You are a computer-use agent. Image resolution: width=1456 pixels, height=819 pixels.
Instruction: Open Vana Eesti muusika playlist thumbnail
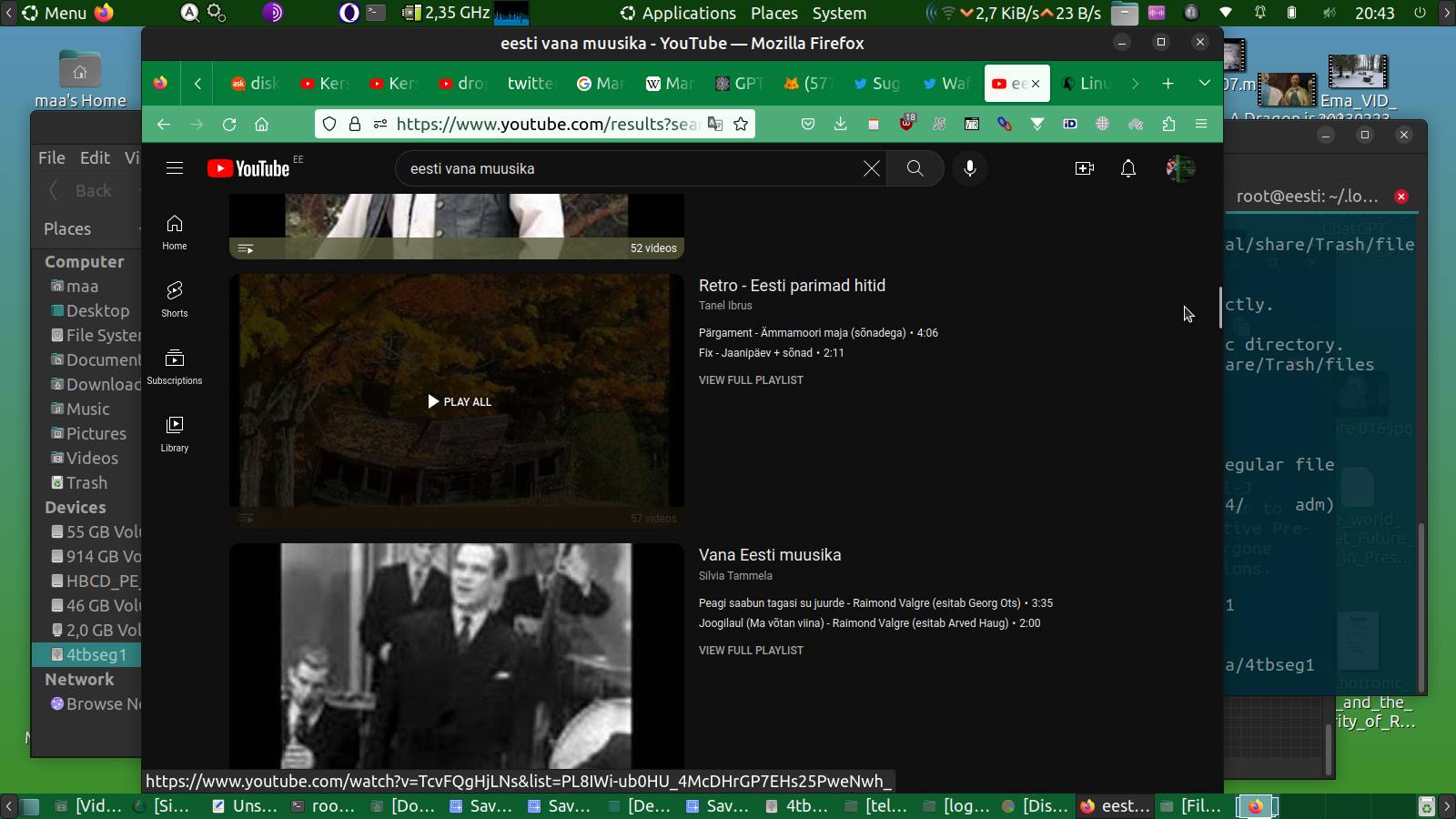click(456, 655)
